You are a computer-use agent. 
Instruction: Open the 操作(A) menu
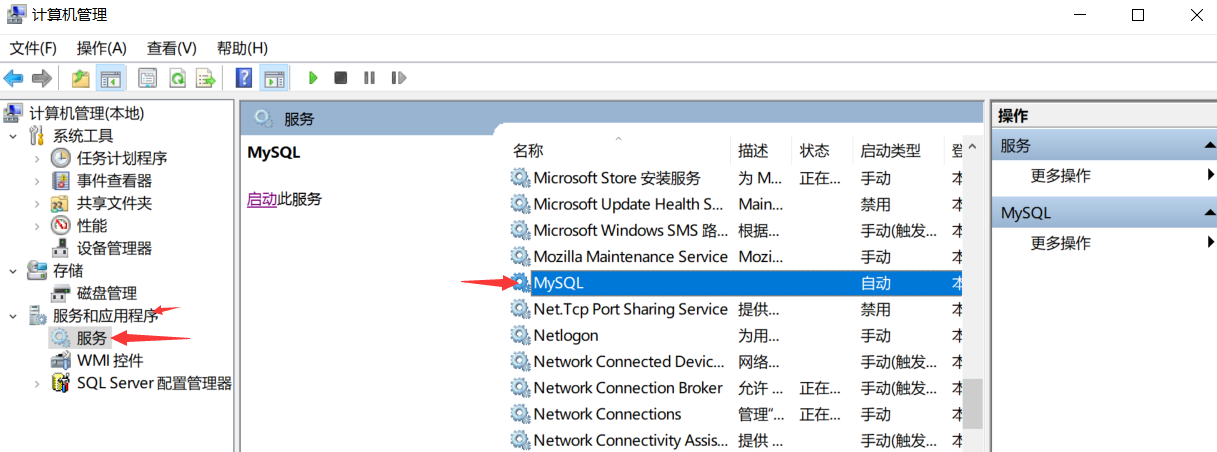(x=102, y=48)
